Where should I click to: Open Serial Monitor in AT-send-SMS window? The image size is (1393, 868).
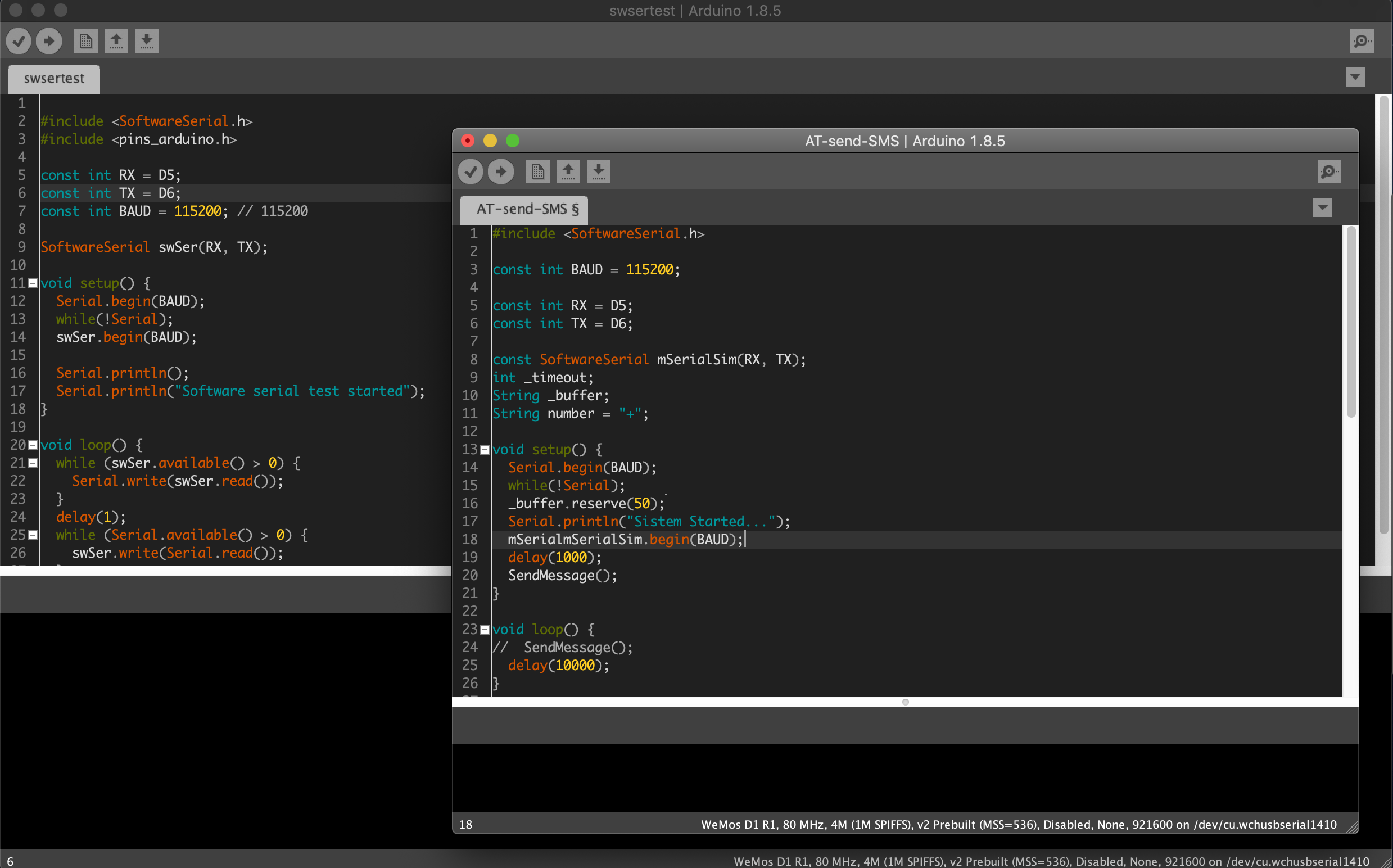[x=1329, y=171]
